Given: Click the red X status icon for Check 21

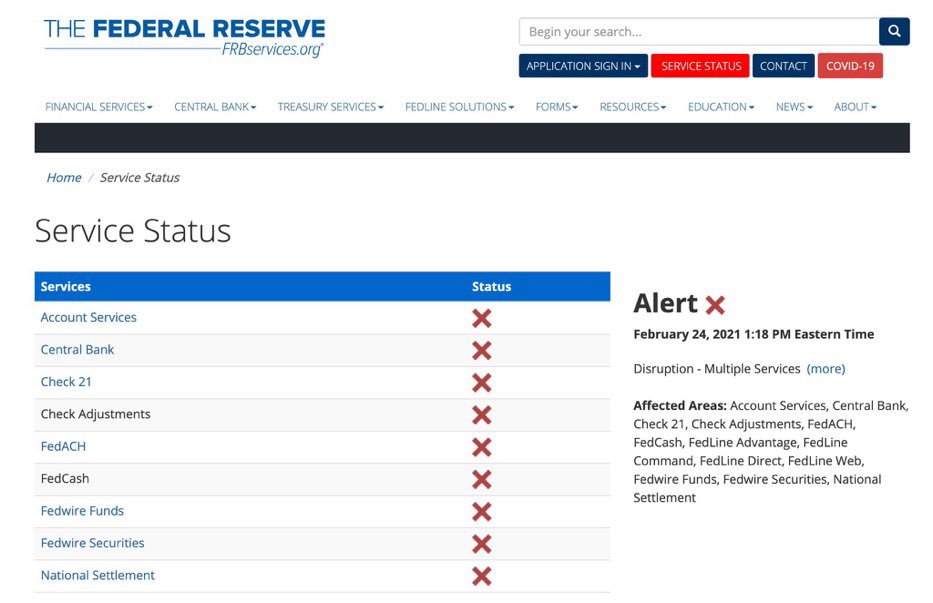Looking at the screenshot, I should point(481,383).
